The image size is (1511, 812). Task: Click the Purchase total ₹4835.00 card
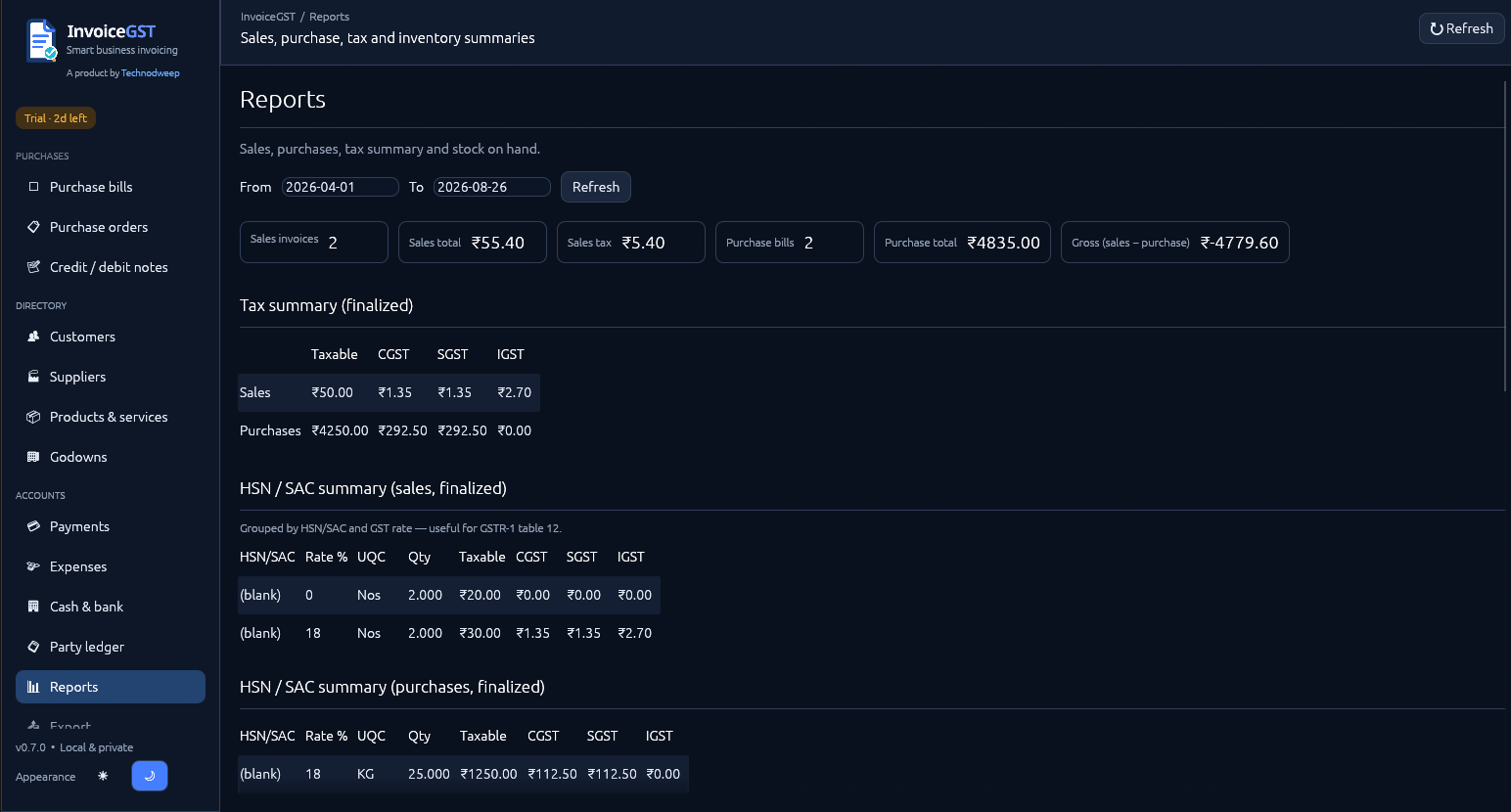pos(963,243)
